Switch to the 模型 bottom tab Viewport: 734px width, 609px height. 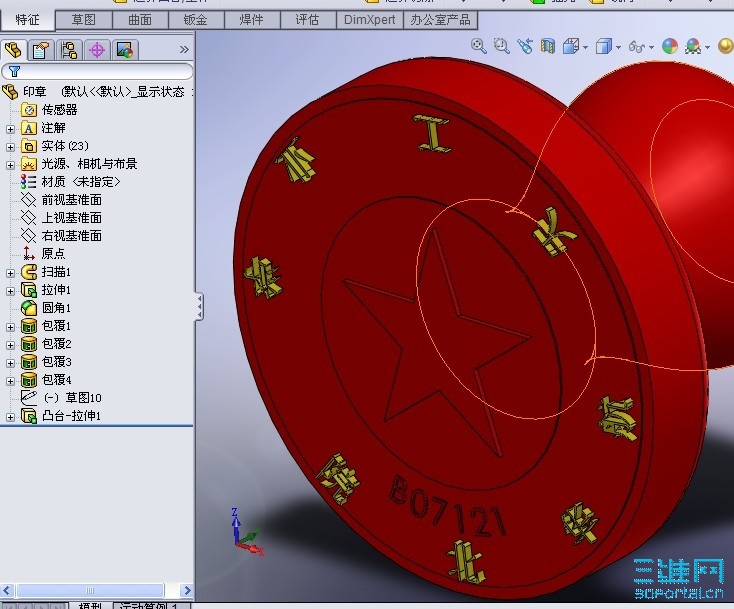click(90, 606)
